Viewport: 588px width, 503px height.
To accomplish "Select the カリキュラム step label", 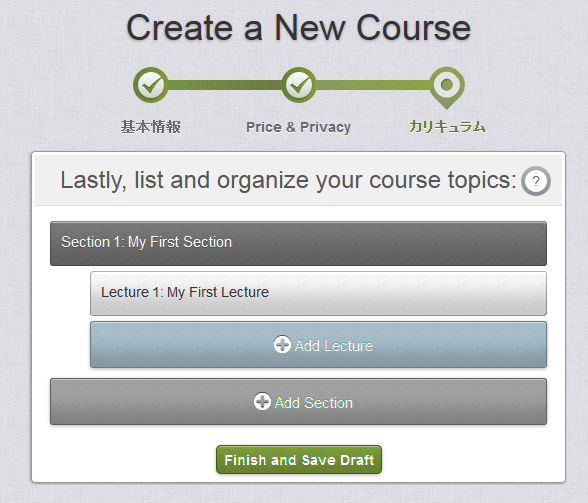I will point(447,126).
